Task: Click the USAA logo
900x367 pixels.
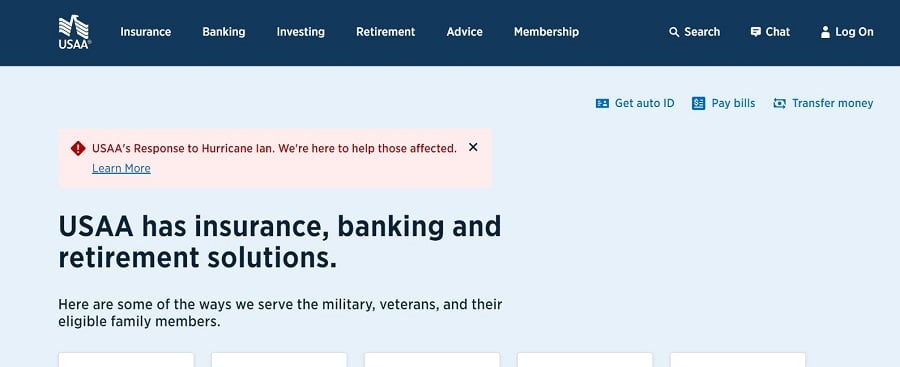Action: point(75,32)
